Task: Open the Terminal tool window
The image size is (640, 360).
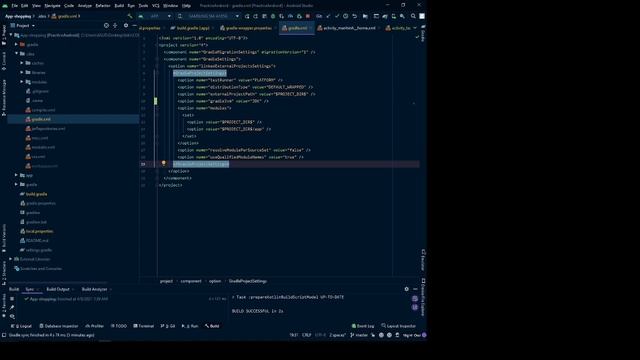Action: [144, 326]
